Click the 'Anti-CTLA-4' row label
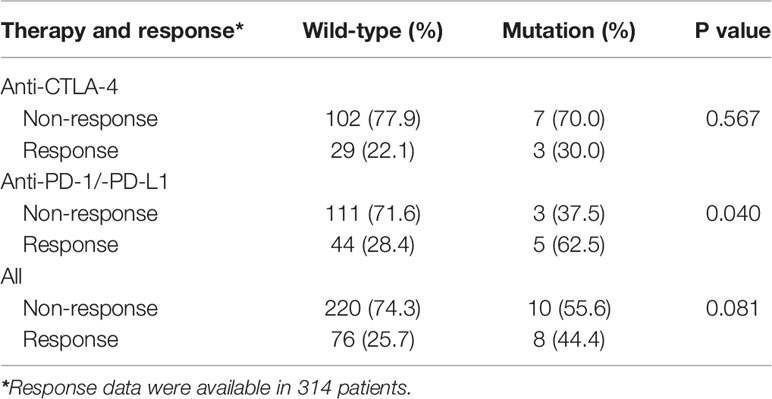 click(63, 88)
